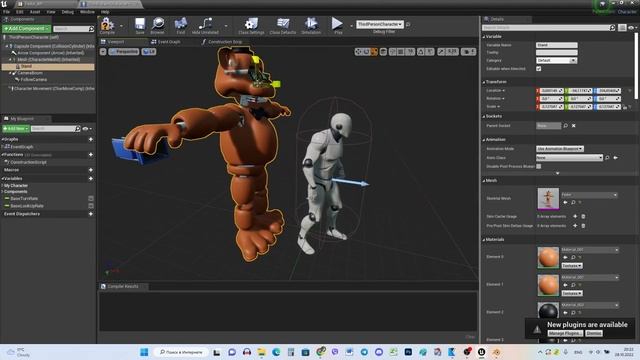This screenshot has height=360, width=640.
Task: Open the Anim Class None dropdown
Action: 569,158
